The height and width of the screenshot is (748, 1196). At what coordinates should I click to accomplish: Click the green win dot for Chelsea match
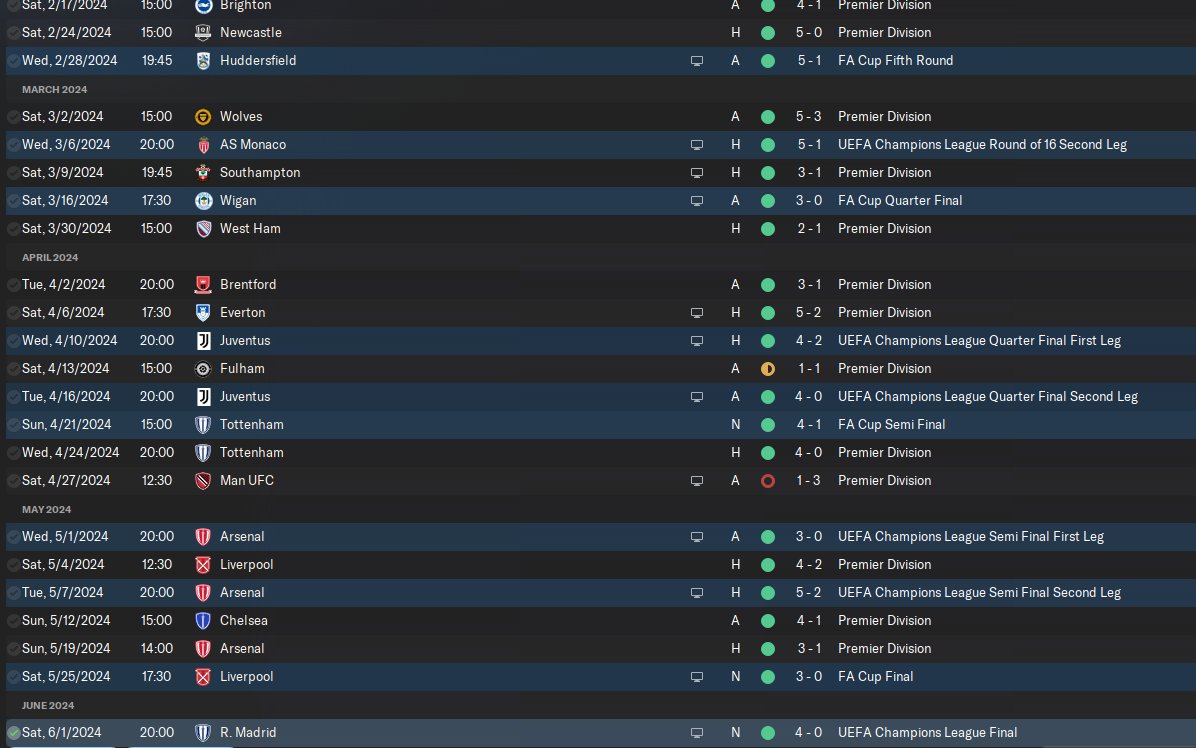click(768, 621)
